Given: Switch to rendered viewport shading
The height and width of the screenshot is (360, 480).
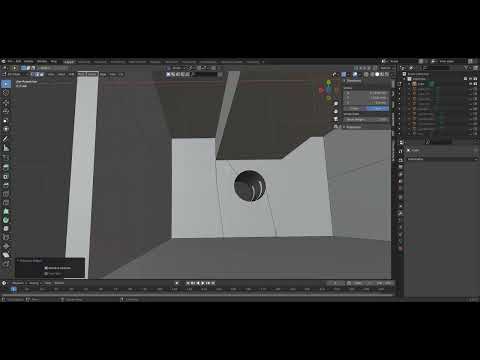Looking at the screenshot, I should point(387,74).
